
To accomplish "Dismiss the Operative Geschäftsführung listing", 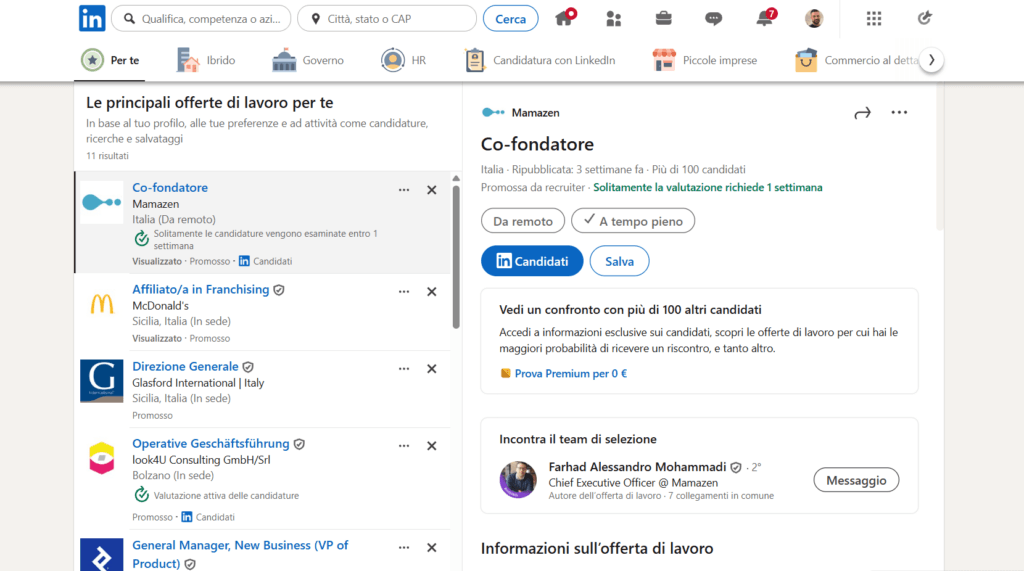I will (432, 446).
